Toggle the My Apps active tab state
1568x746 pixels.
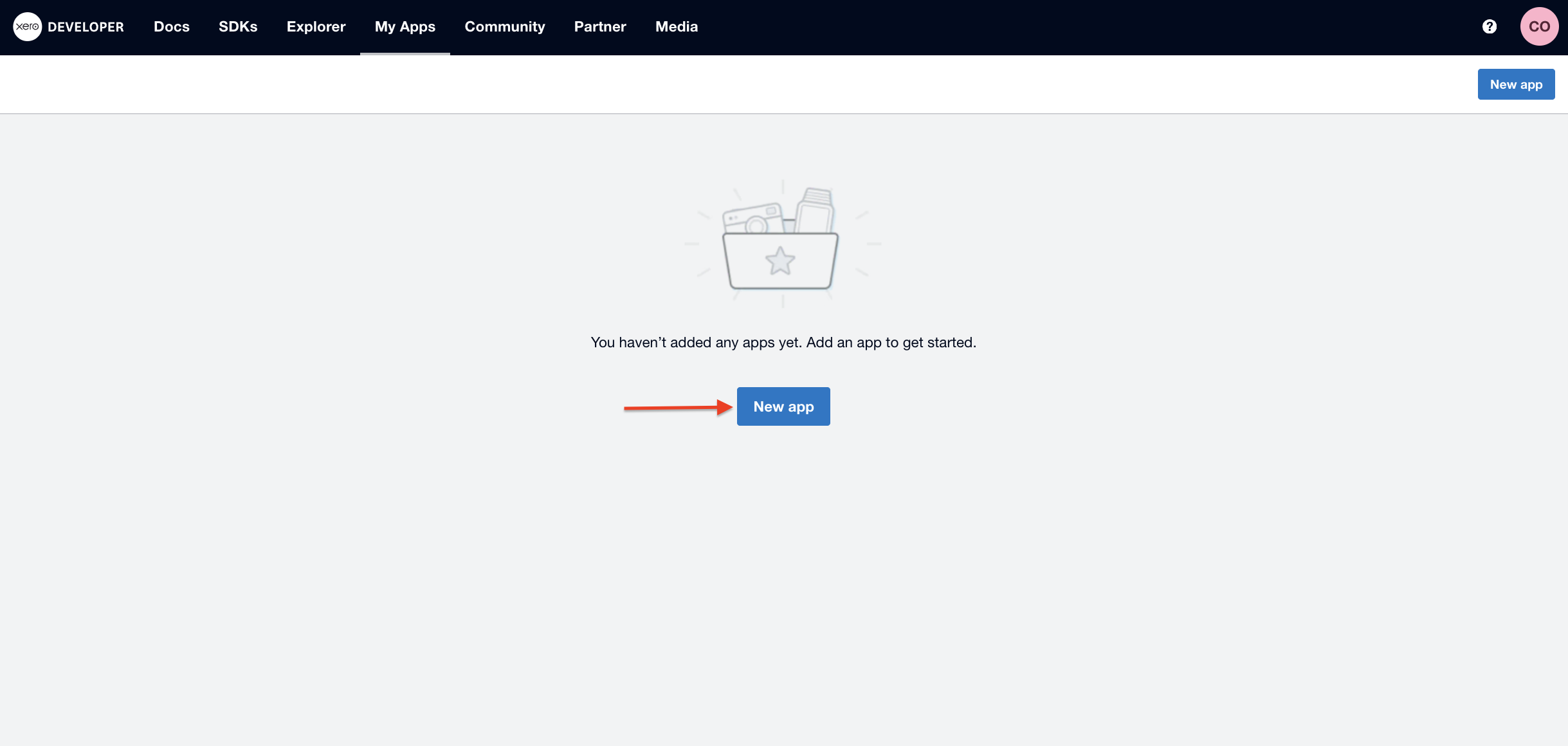405,26
